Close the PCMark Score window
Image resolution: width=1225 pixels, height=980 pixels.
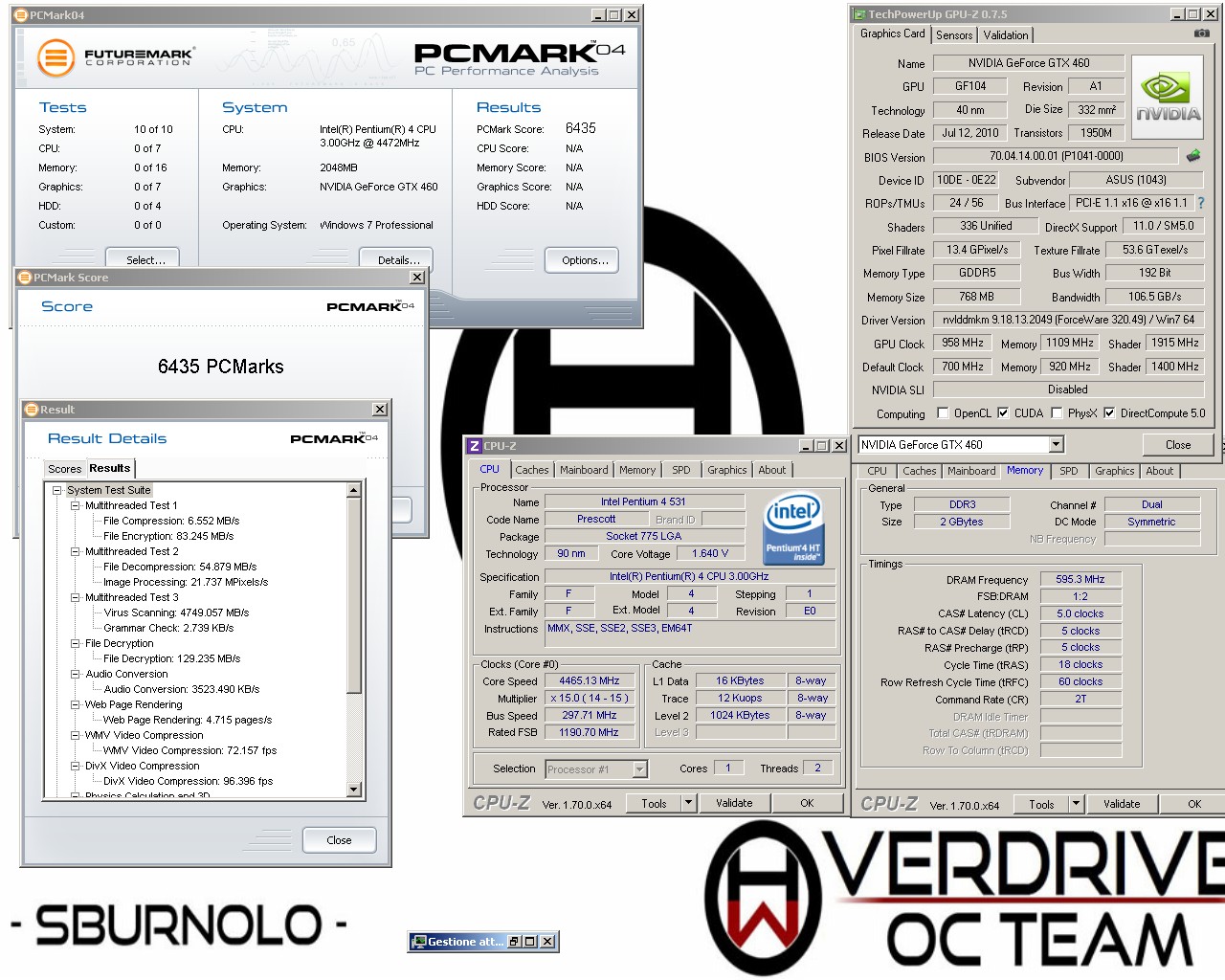[417, 278]
